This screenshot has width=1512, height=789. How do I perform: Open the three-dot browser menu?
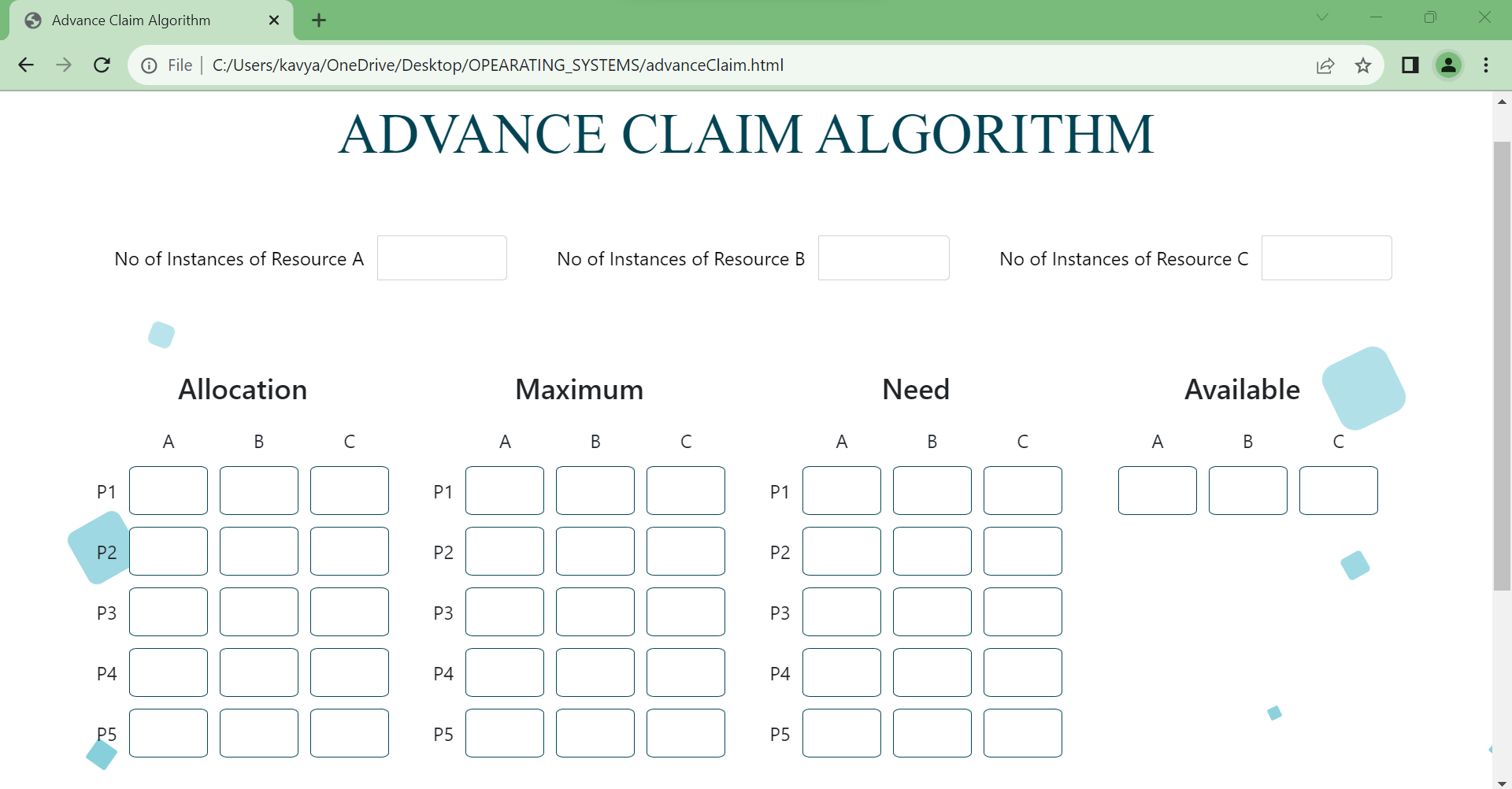(x=1487, y=65)
